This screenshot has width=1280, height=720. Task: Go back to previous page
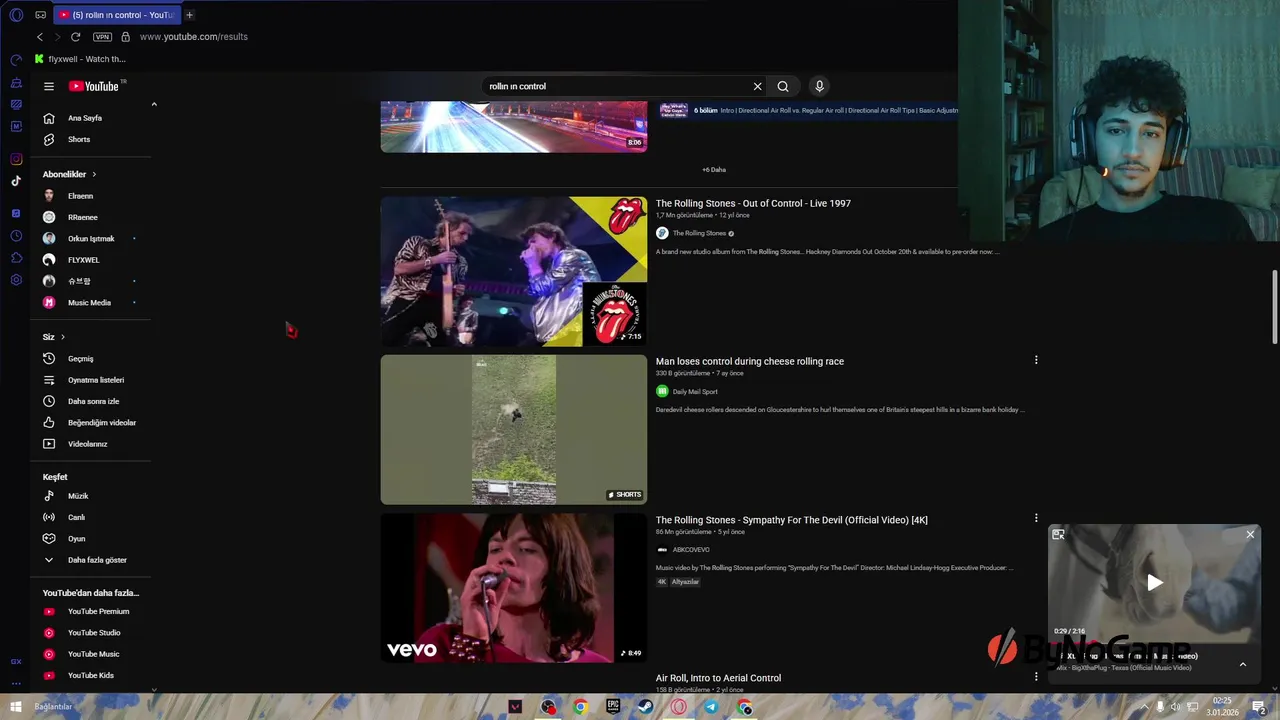[x=40, y=37]
